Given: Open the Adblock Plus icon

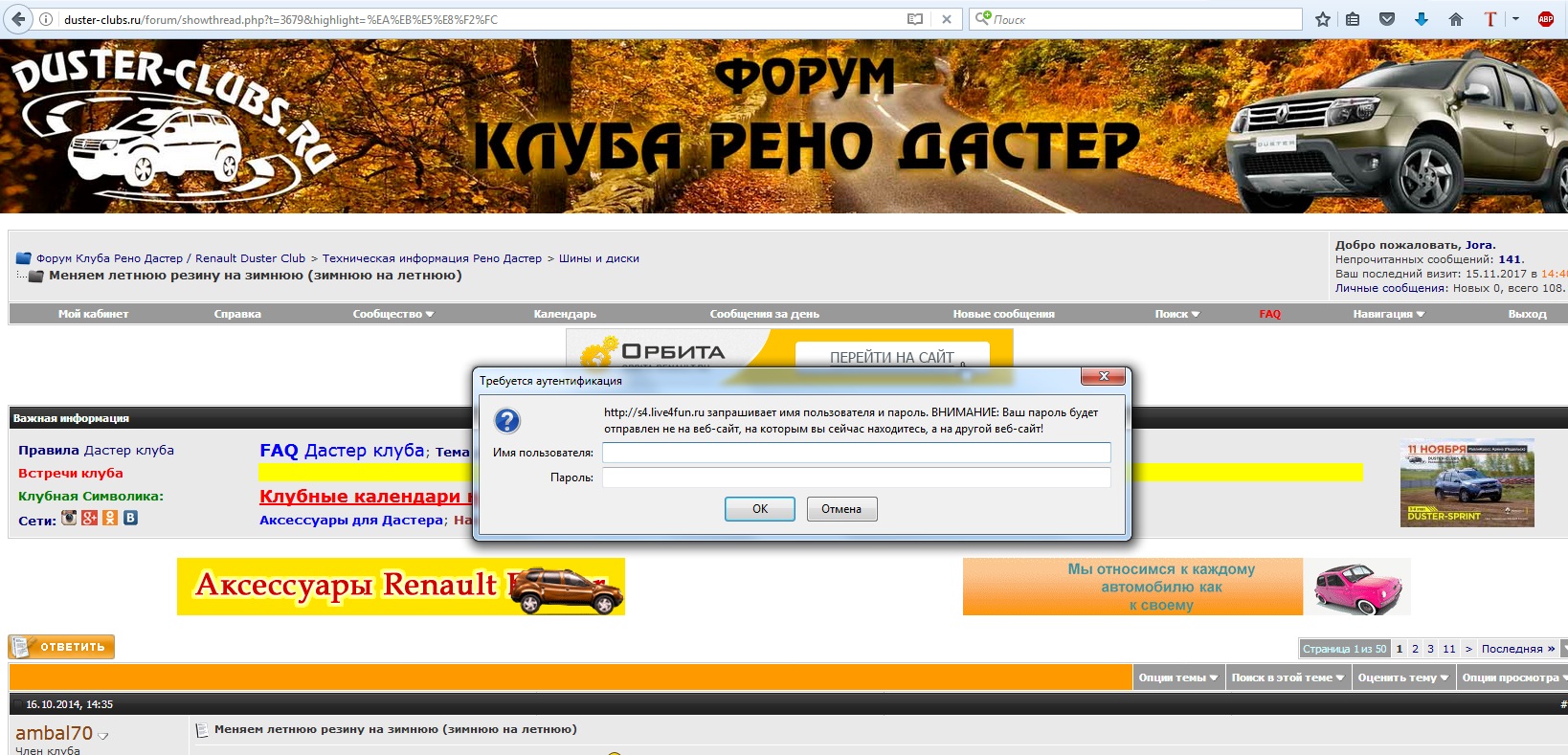Looking at the screenshot, I should [x=1545, y=19].
